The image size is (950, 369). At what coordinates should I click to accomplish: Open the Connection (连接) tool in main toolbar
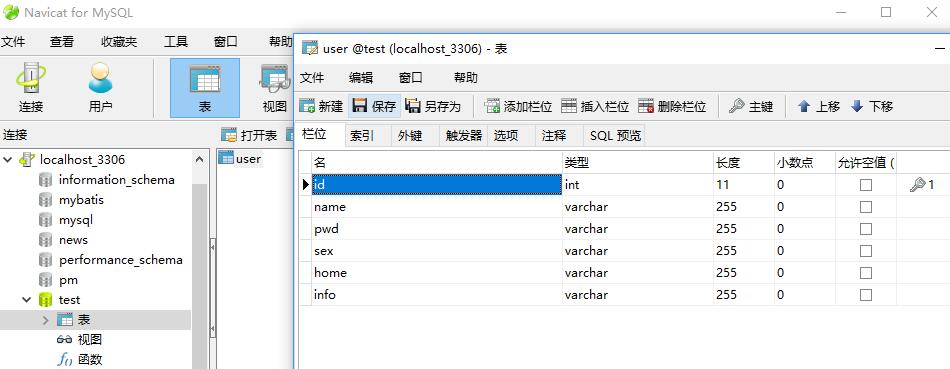(31, 88)
